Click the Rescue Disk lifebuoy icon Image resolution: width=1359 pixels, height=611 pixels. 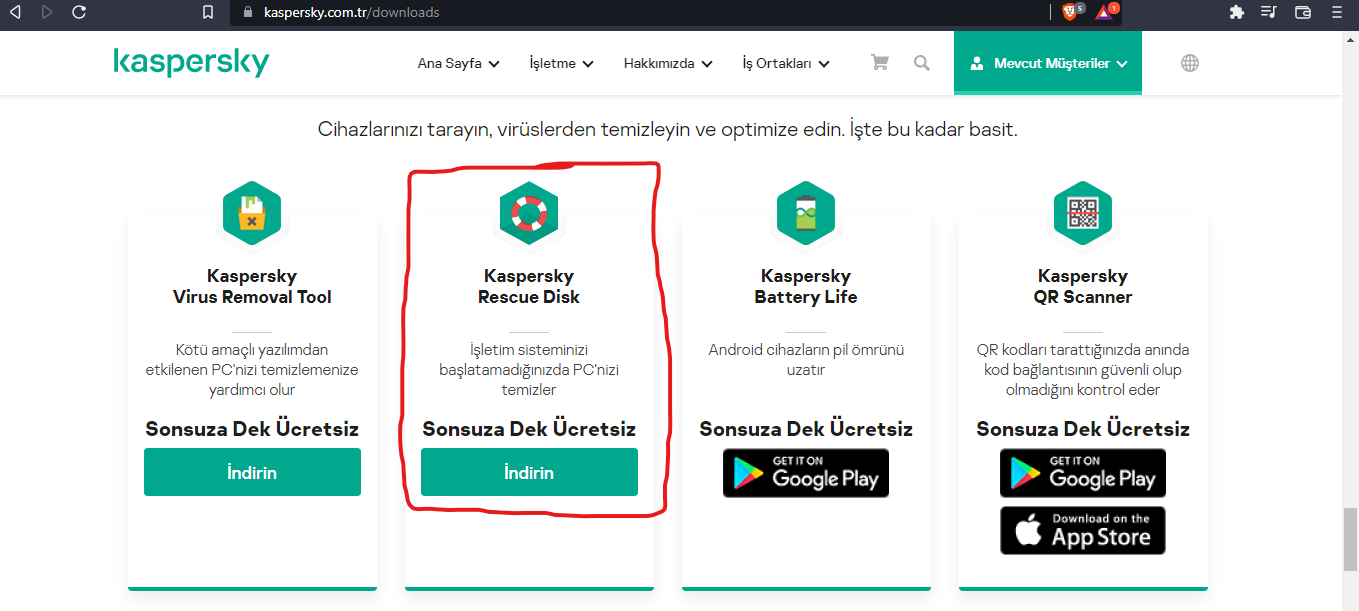[529, 213]
